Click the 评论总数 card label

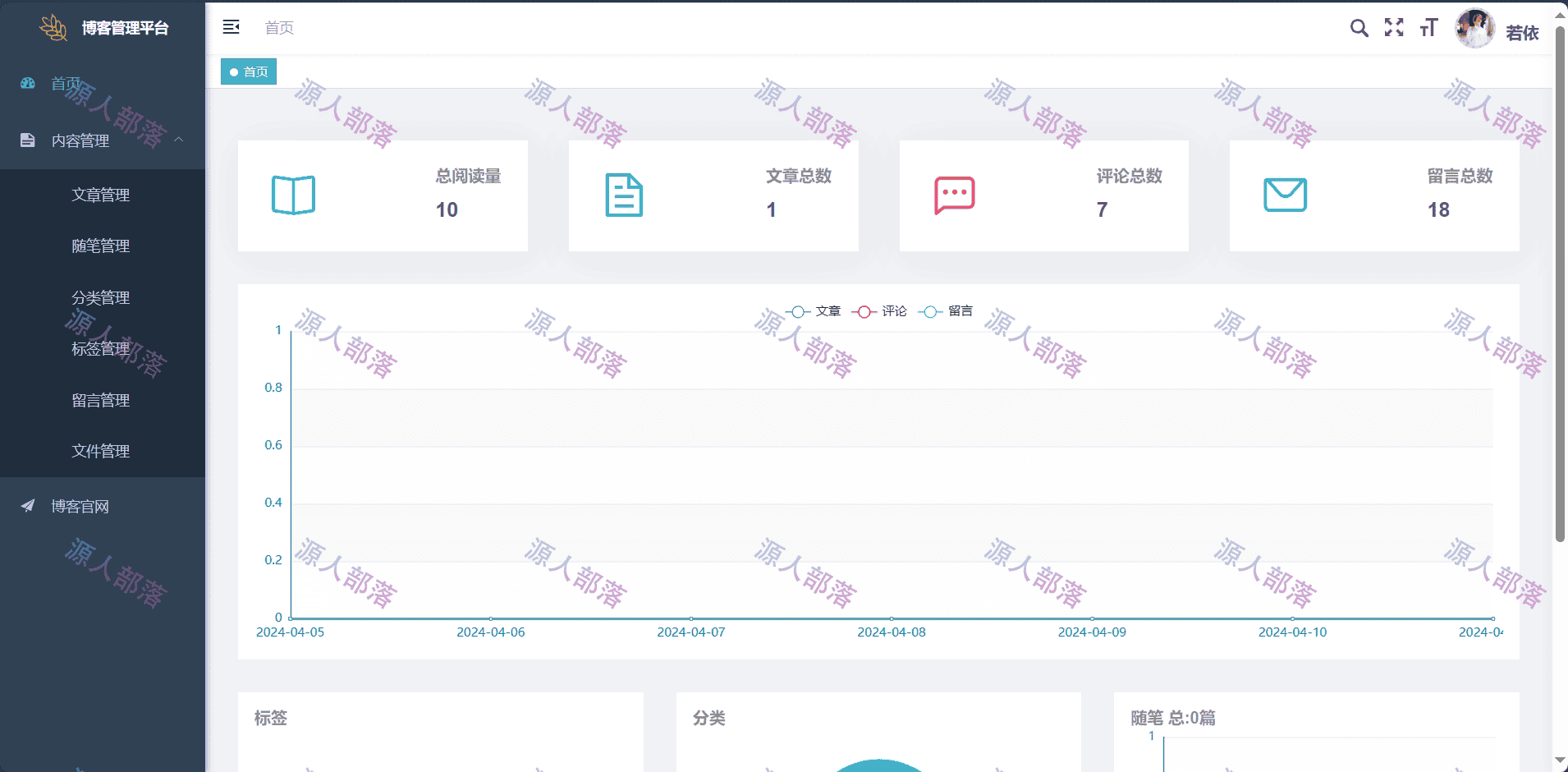pos(1130,176)
